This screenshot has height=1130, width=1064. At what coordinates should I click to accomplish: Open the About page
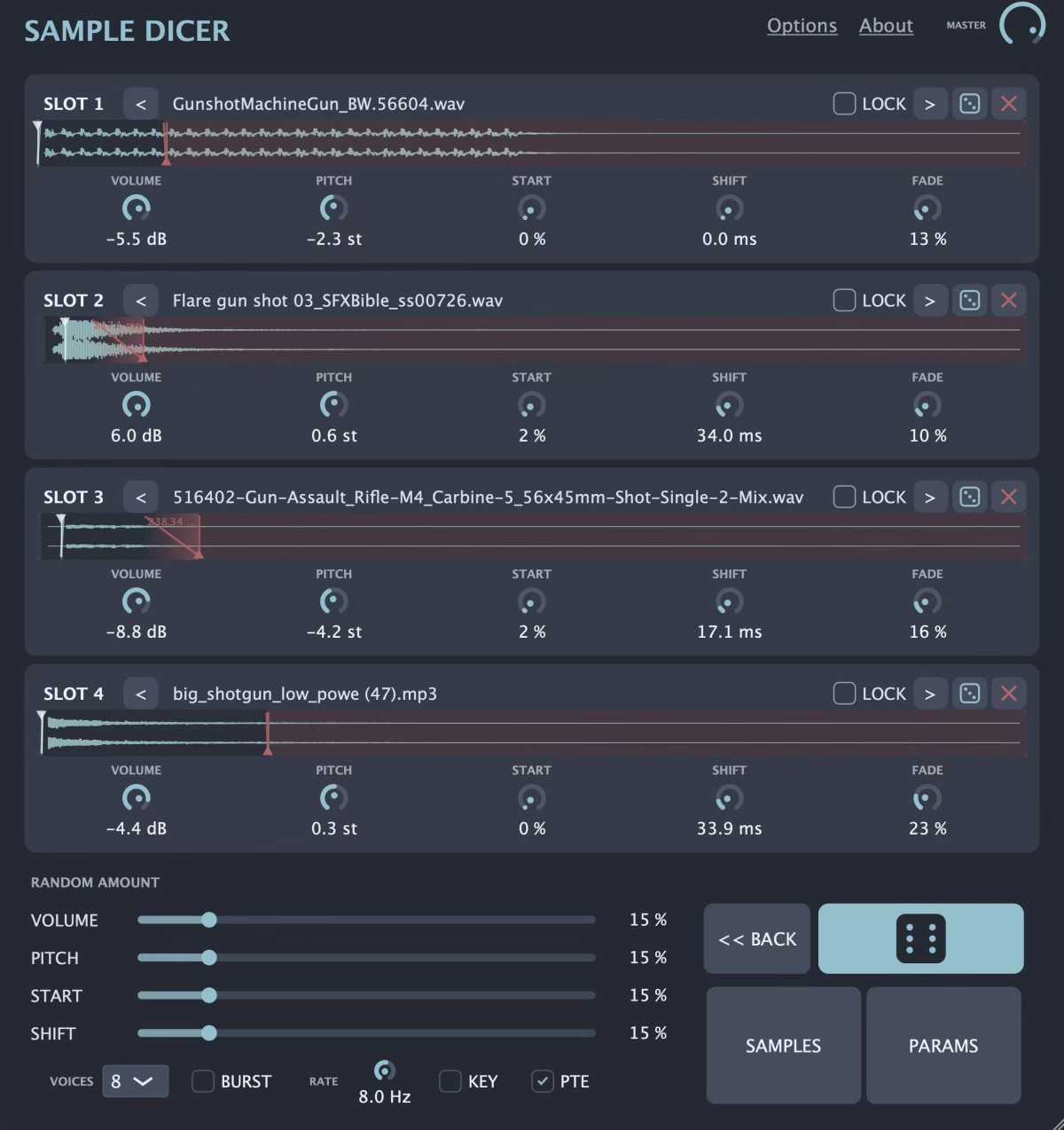tap(886, 26)
